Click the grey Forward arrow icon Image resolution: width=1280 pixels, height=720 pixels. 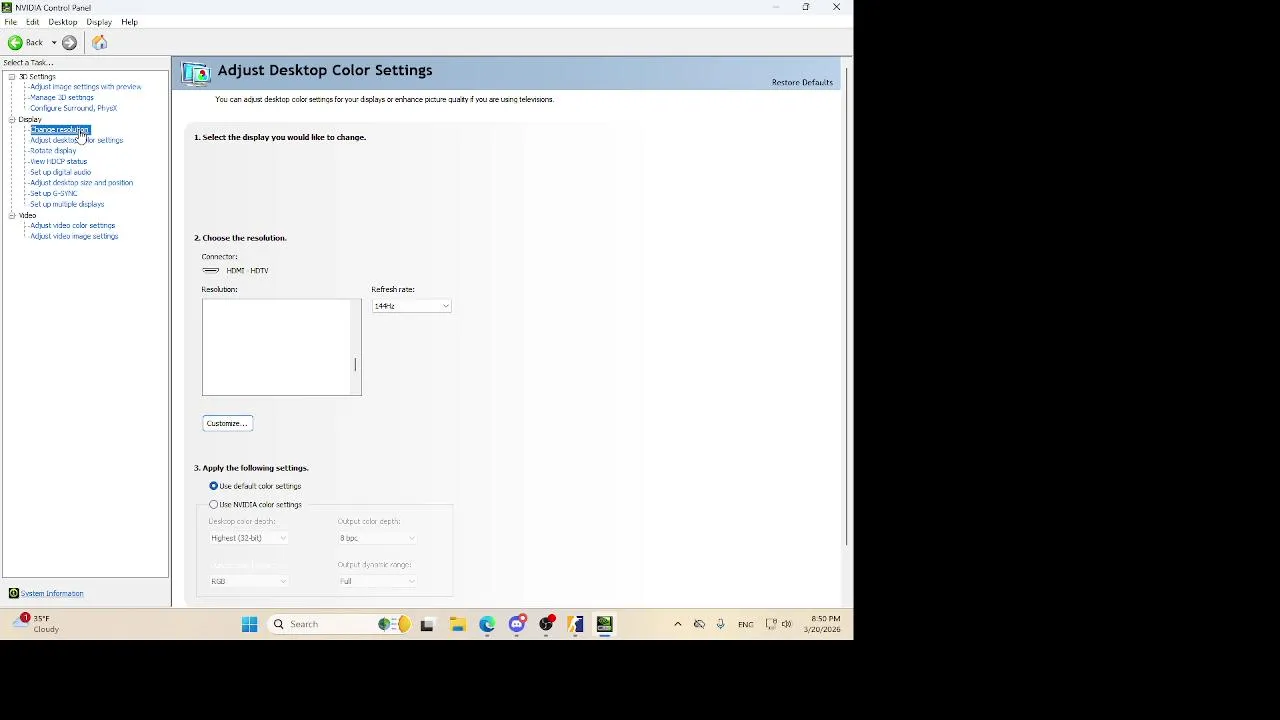click(69, 42)
